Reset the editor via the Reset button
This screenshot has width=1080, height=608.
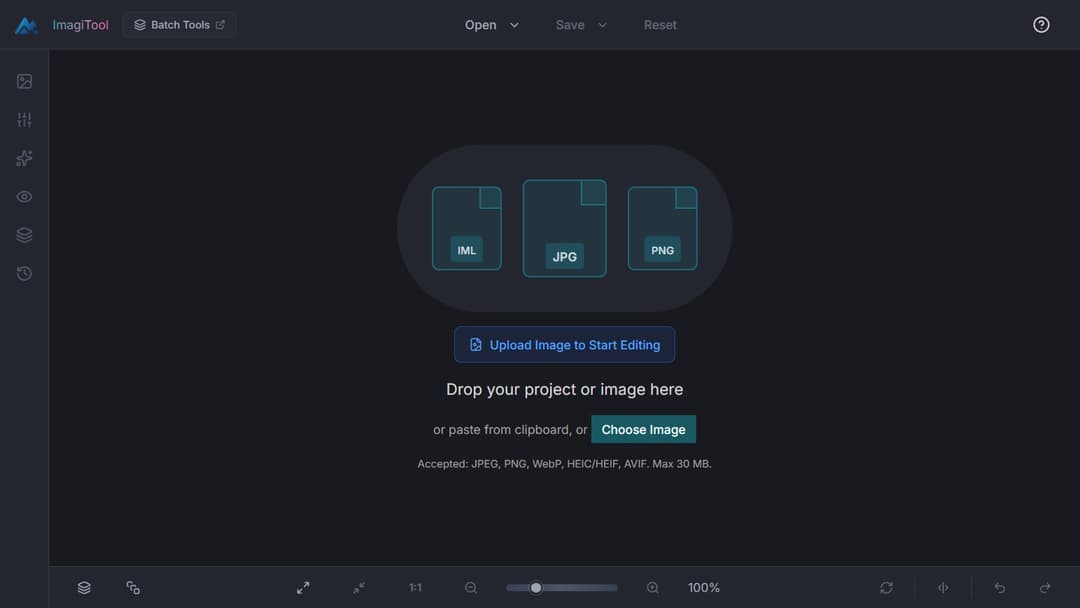coord(660,25)
